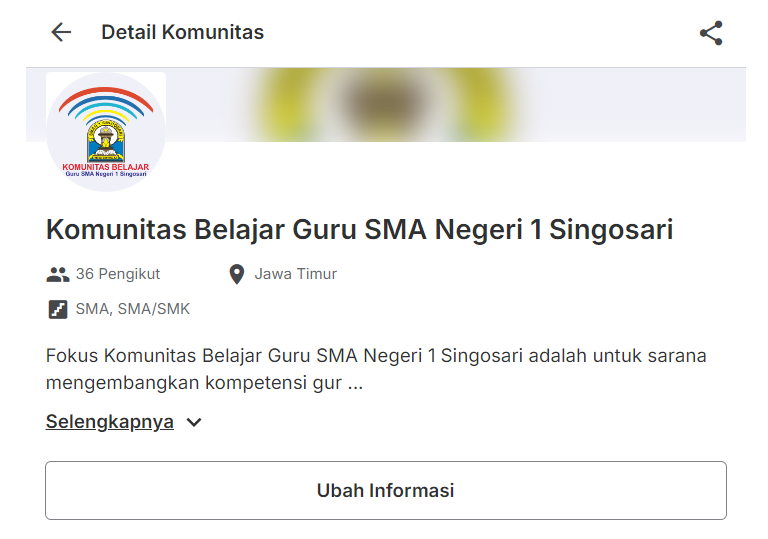Click the ellipsis ending the description
The width and height of the screenshot is (768, 539).
click(x=355, y=384)
